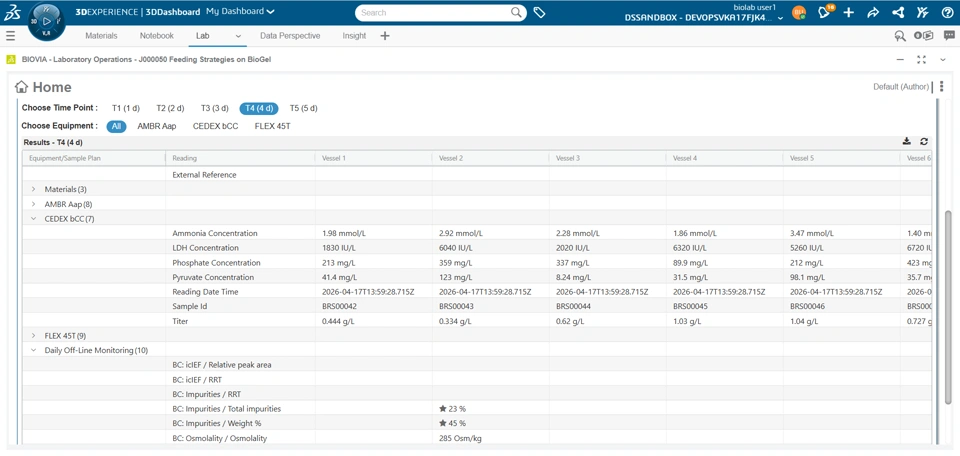Click the Reading column header
960x456 pixels.
click(x=241, y=158)
